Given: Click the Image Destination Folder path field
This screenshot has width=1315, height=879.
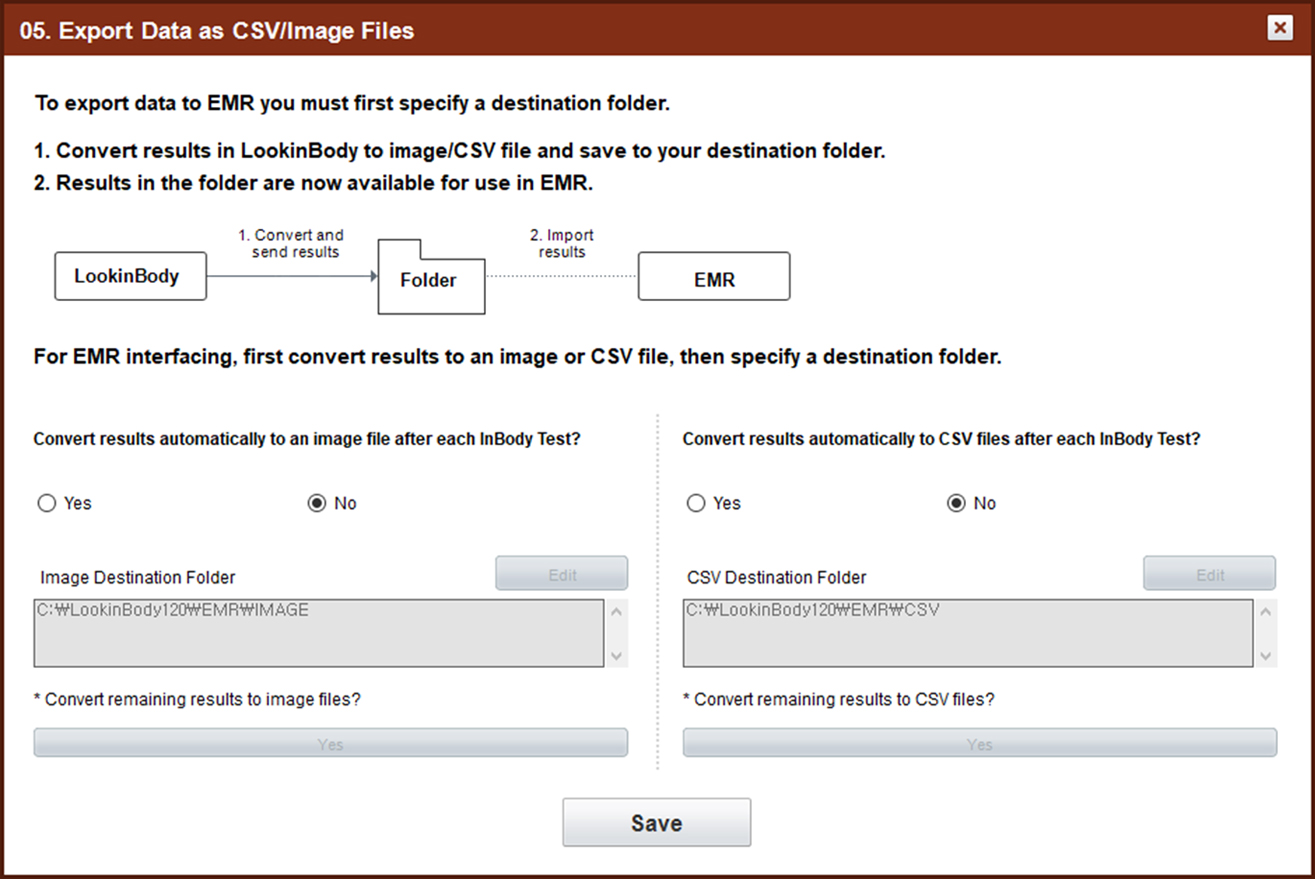Looking at the screenshot, I should (319, 633).
